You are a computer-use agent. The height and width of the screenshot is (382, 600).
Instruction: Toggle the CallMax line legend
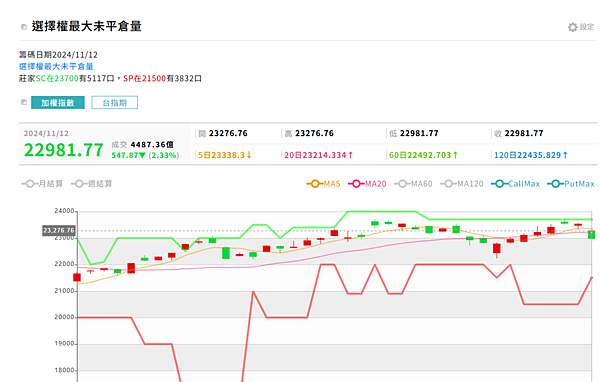515,184
